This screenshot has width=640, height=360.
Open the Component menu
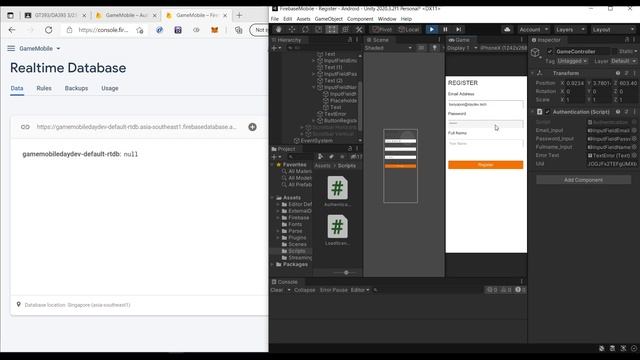[360, 19]
